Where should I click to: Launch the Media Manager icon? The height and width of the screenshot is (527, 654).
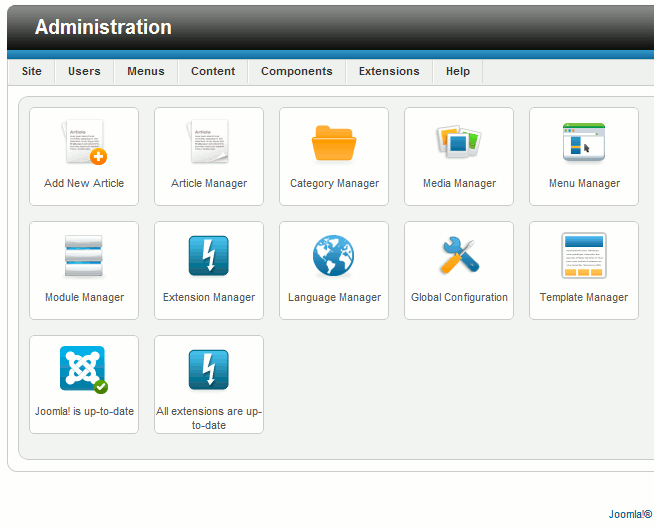pyautogui.click(x=459, y=144)
